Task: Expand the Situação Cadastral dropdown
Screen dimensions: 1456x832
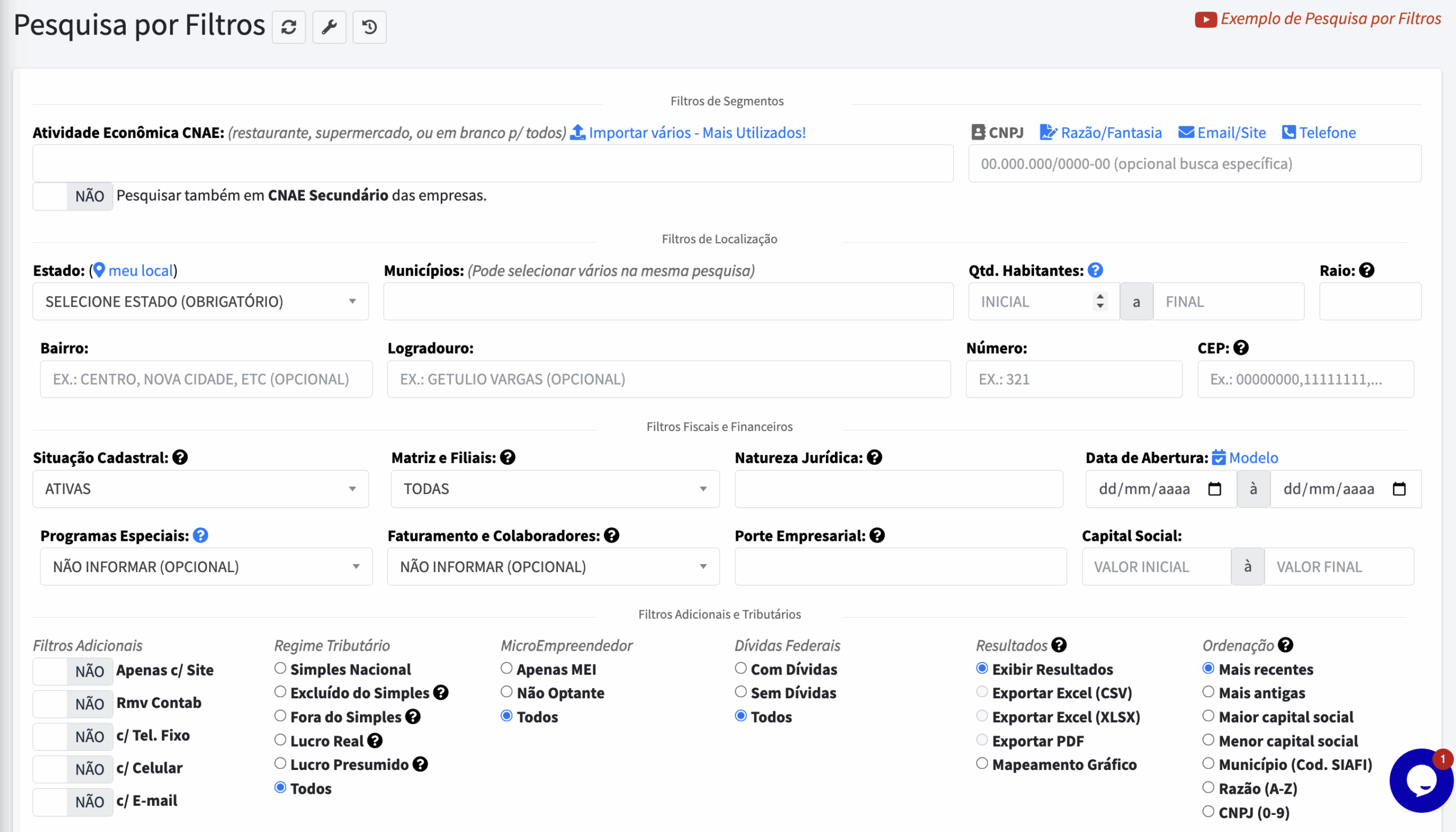Action: tap(200, 489)
